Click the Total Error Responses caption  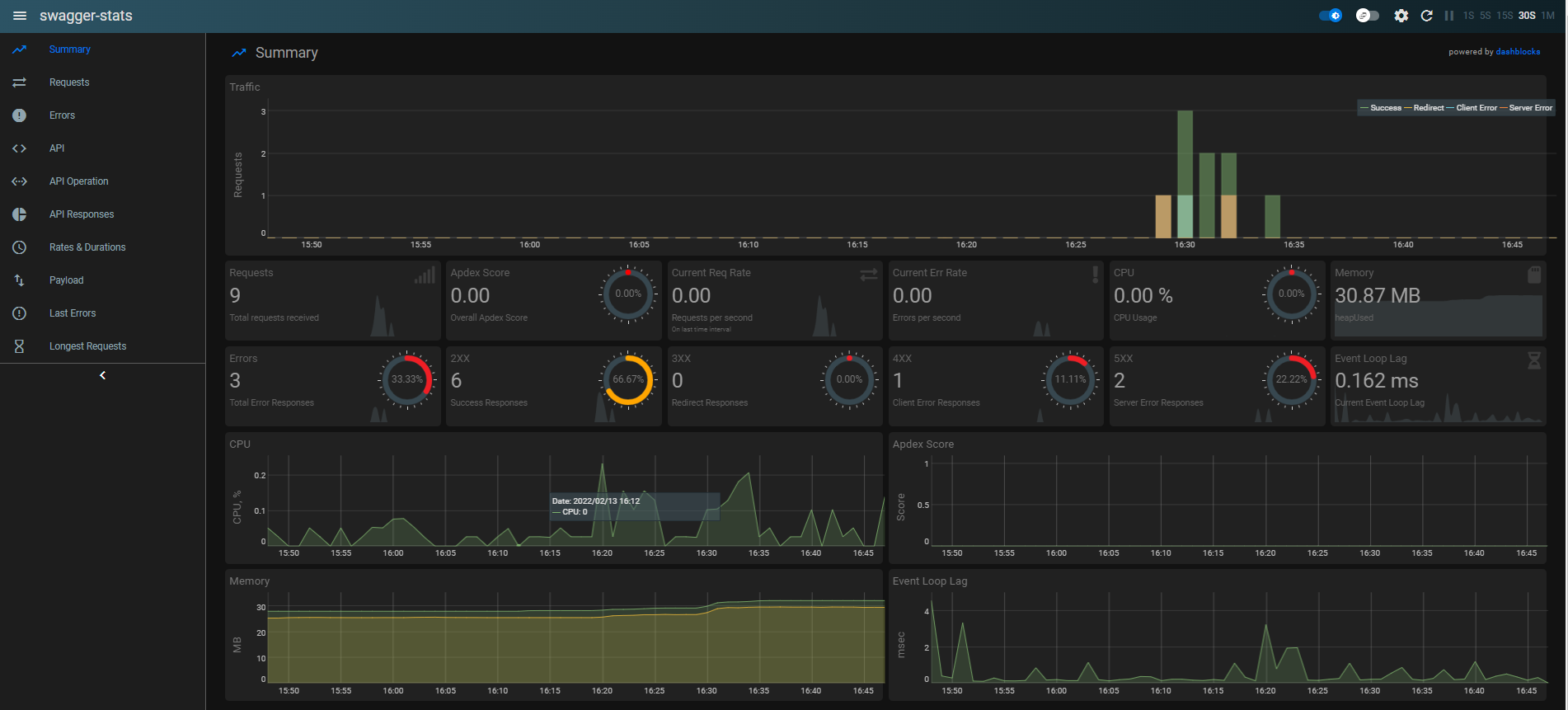tap(272, 403)
